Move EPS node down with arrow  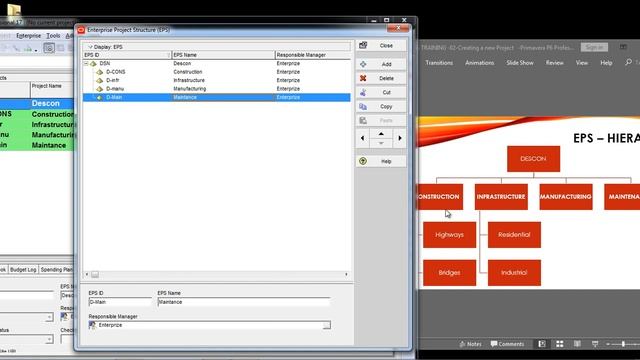tap(381, 143)
